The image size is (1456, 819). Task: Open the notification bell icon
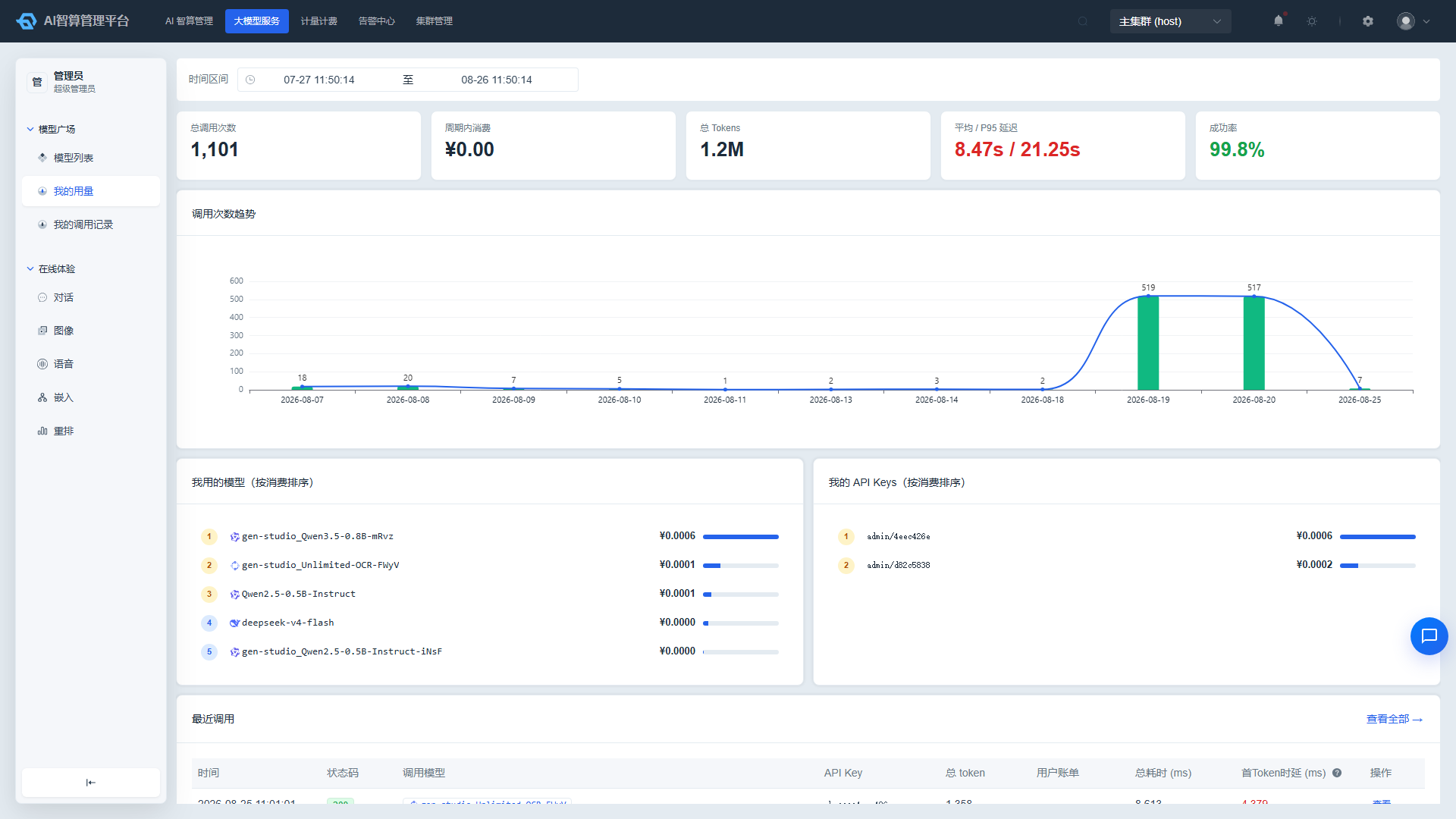click(x=1279, y=20)
